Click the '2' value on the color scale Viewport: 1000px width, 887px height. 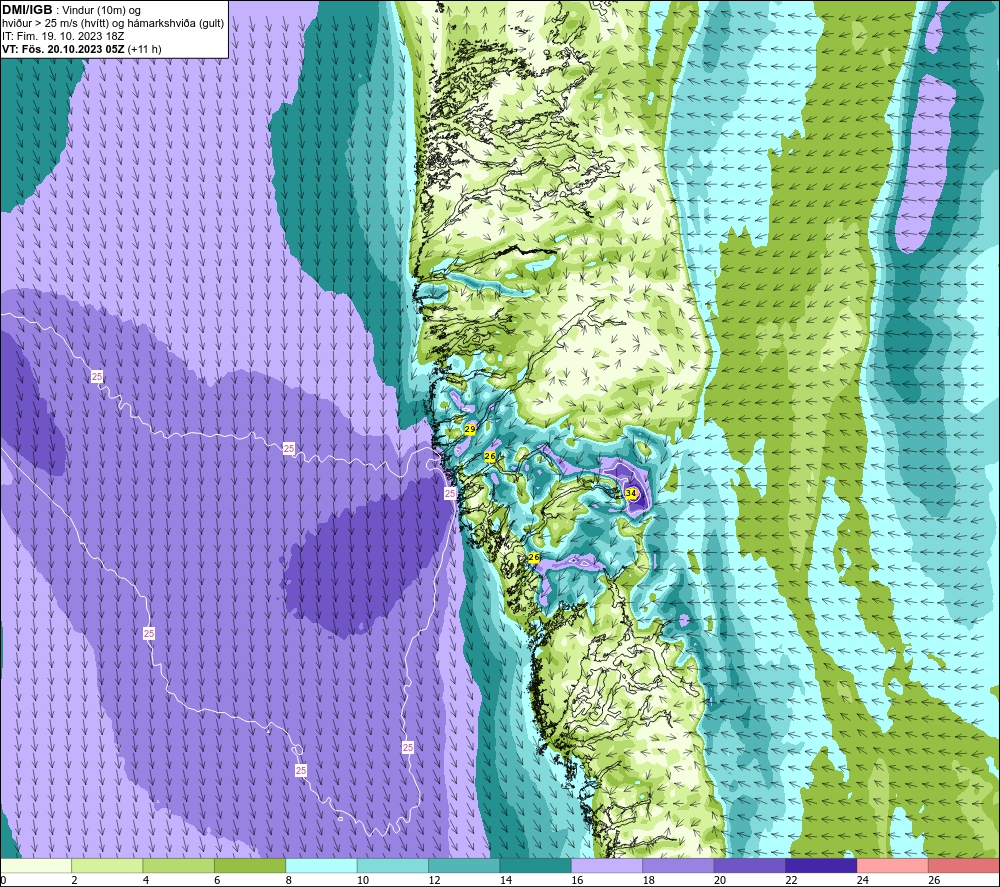(75, 880)
